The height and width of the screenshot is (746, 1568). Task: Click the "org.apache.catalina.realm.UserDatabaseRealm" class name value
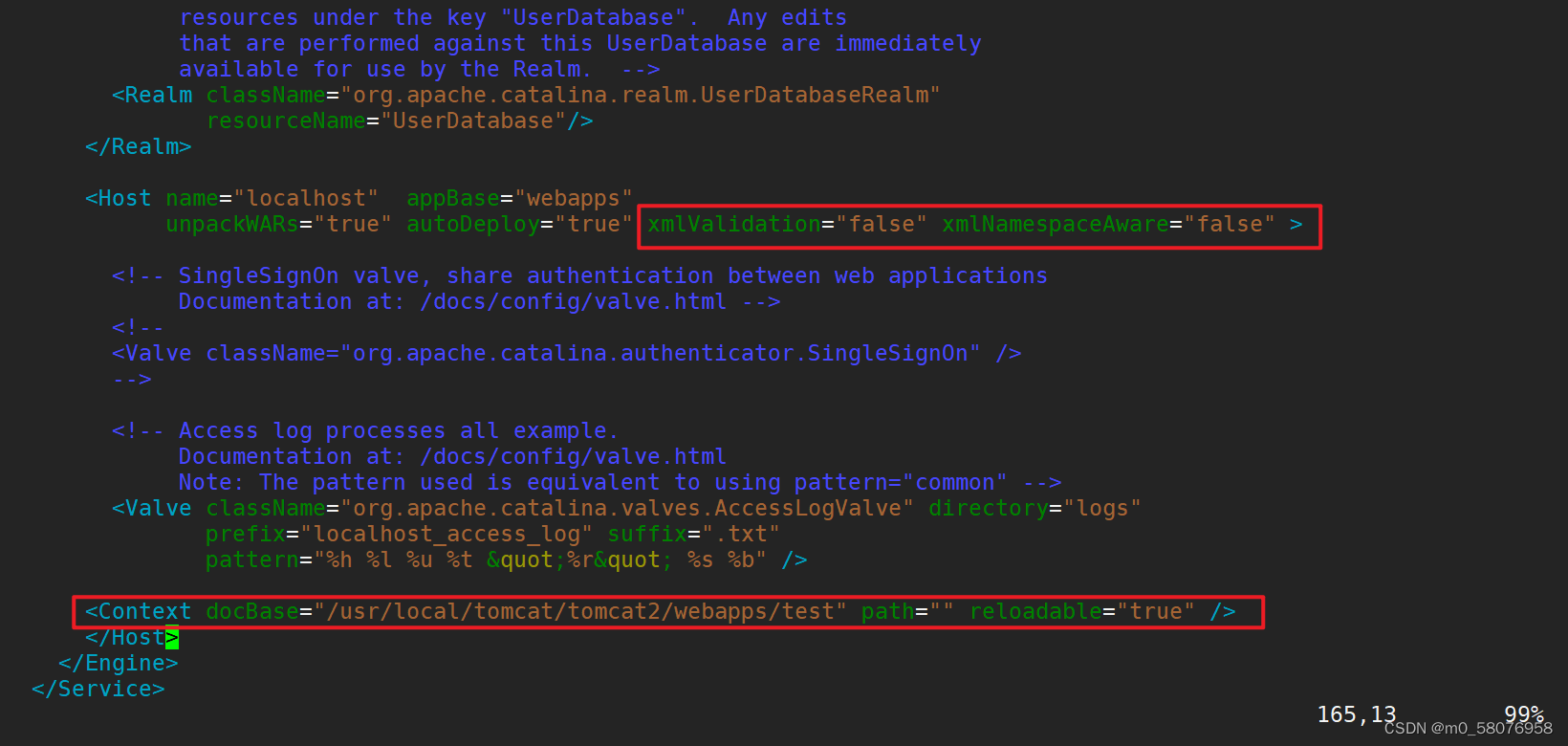pos(641,96)
